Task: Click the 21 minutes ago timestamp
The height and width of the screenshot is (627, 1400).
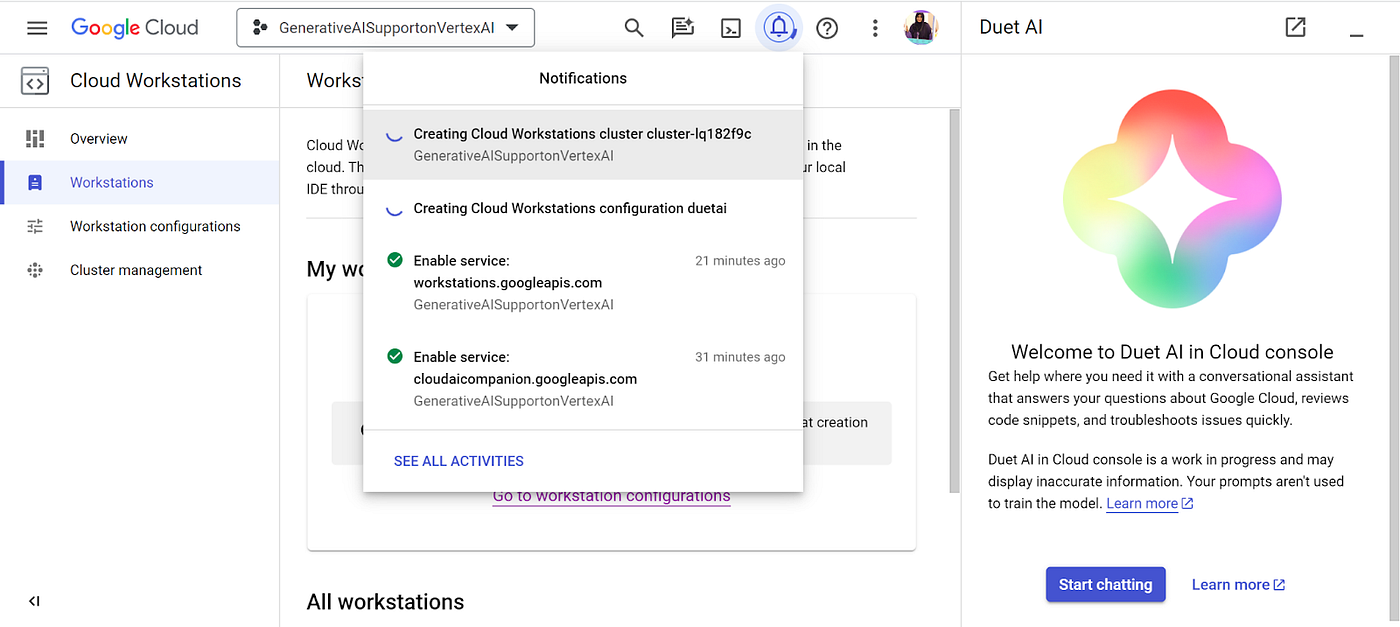Action: pyautogui.click(x=740, y=261)
